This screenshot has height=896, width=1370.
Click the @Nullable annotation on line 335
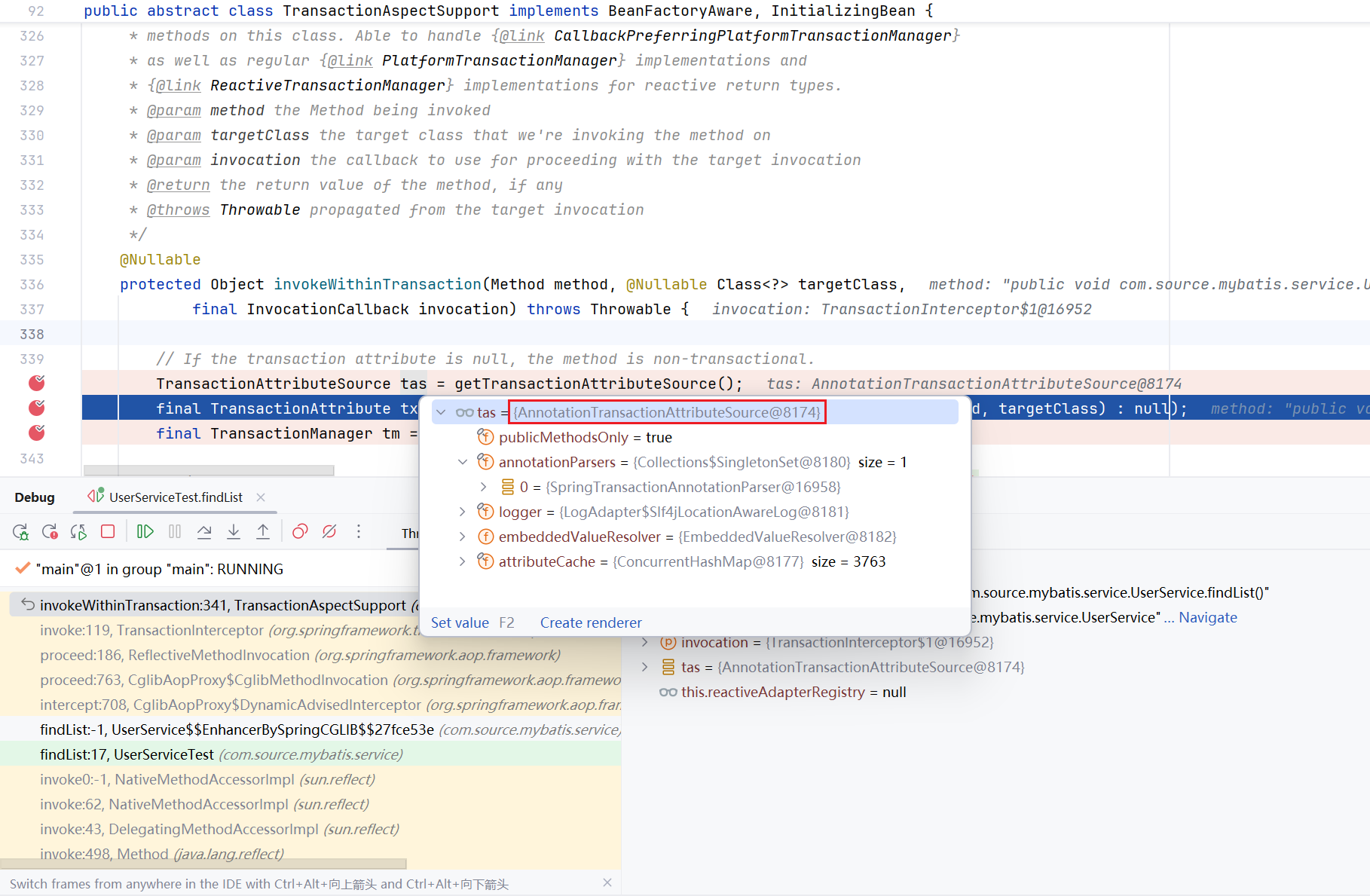coord(160,259)
